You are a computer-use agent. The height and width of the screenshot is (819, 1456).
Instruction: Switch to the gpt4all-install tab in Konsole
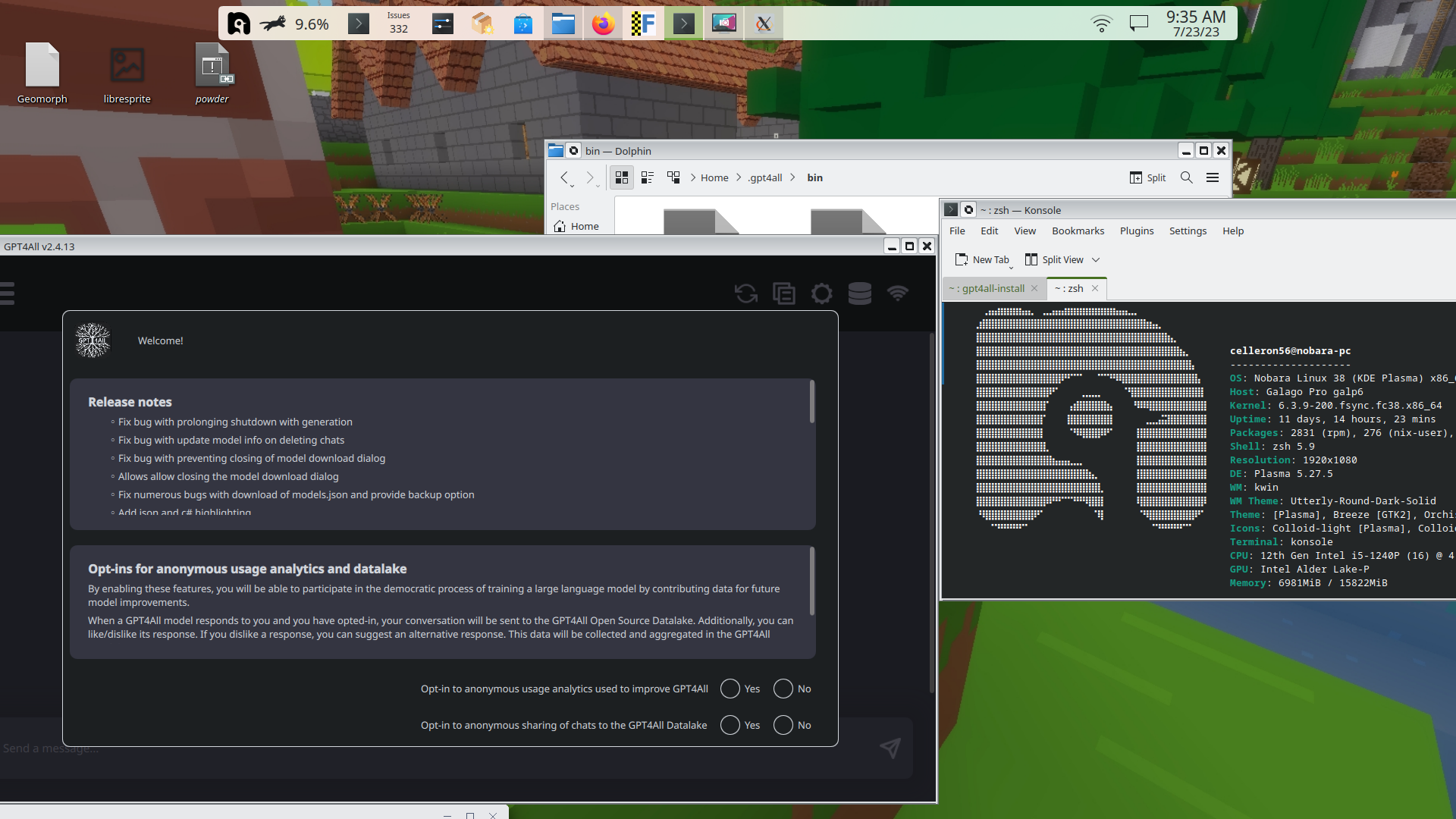[x=986, y=288]
